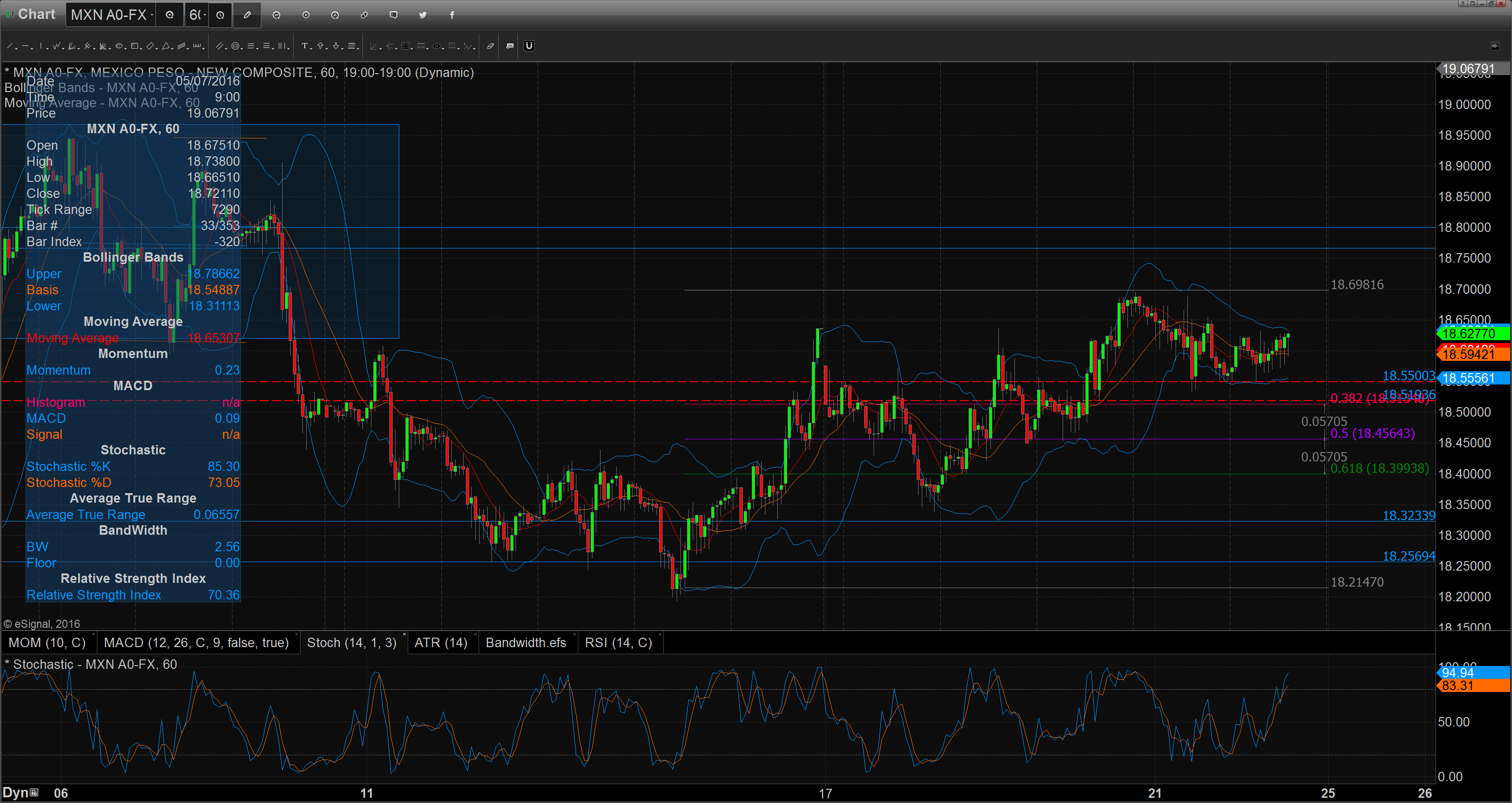
Task: Select the parallel channel lines tool
Action: tap(220, 46)
